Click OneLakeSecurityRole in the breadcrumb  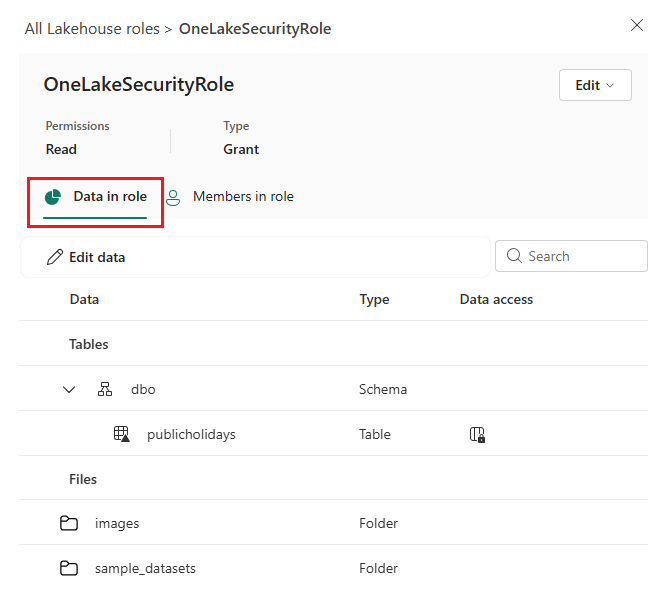coord(255,29)
